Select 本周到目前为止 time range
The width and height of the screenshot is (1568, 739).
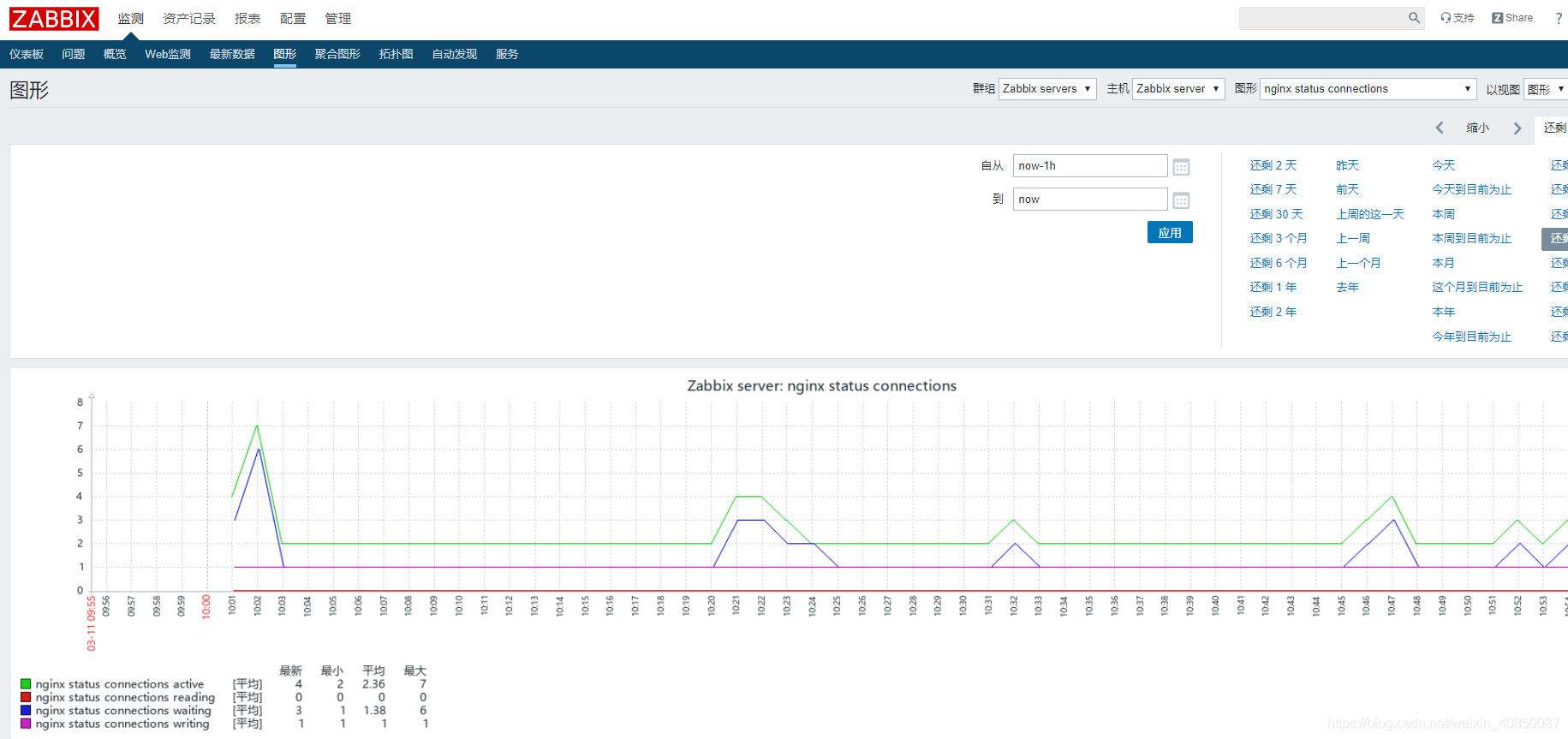pyautogui.click(x=1472, y=238)
